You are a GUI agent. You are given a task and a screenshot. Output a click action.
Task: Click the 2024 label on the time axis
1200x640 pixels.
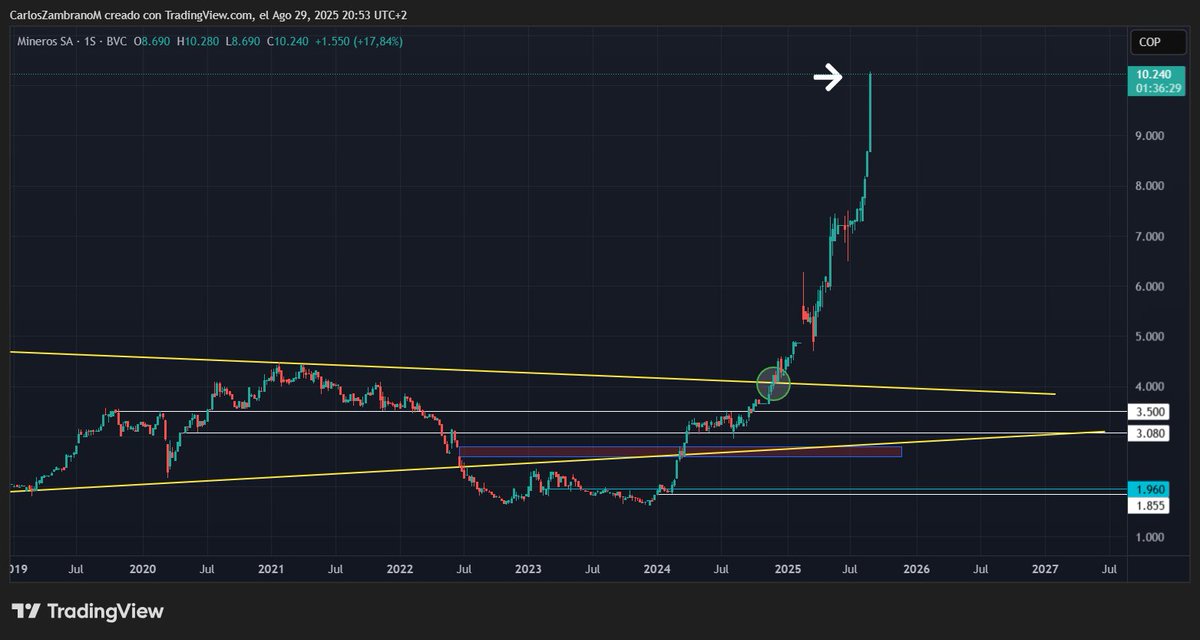point(657,568)
